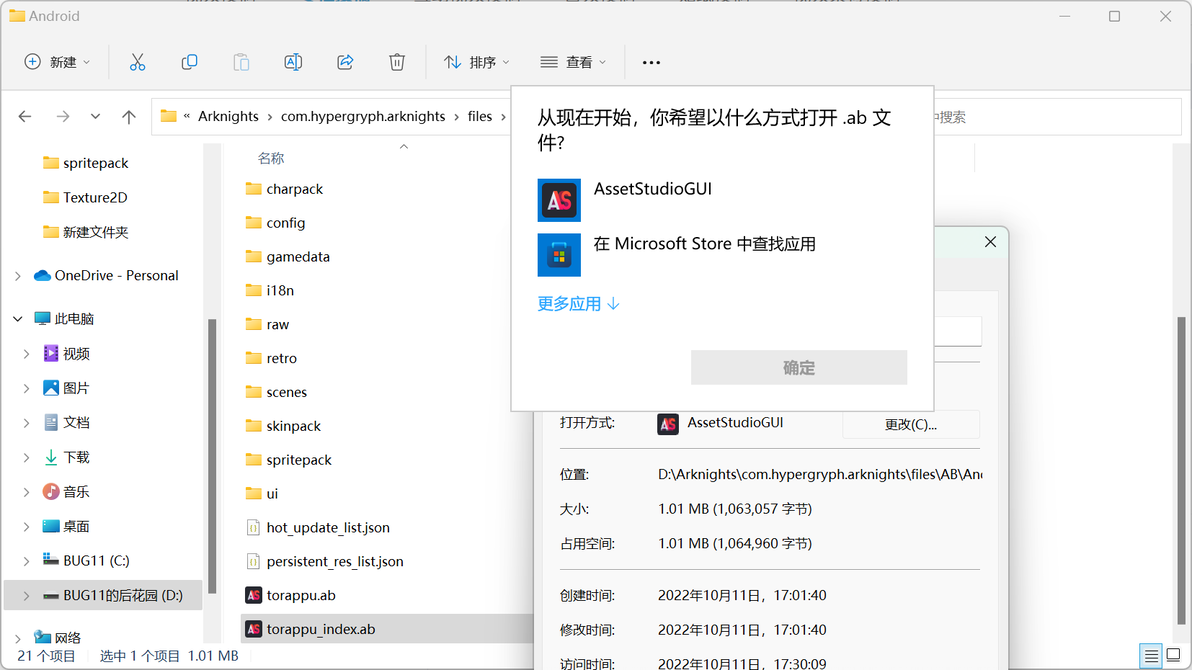
Task: Click the Paste clipboard icon in toolbar
Action: click(241, 62)
